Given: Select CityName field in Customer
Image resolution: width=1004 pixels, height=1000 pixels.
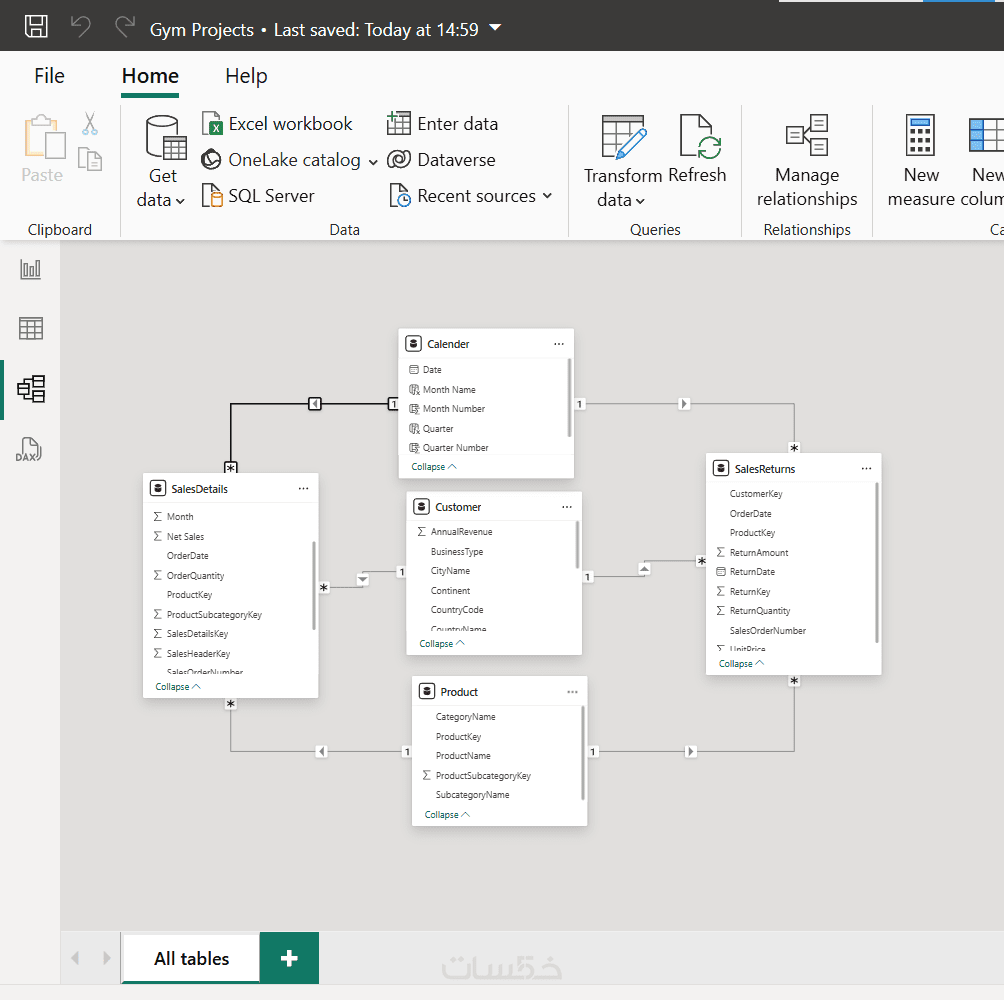Looking at the screenshot, I should (x=450, y=570).
